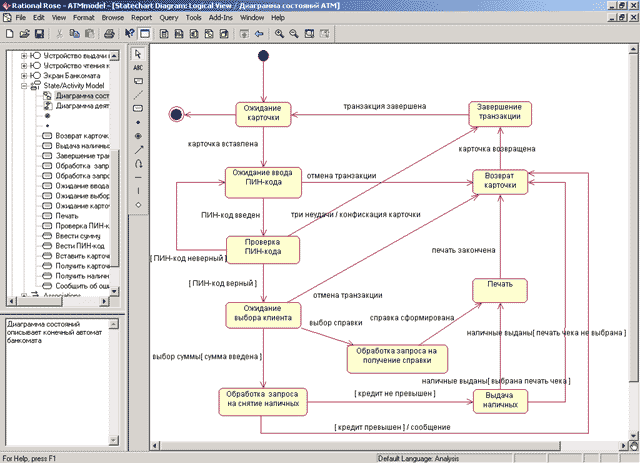Select the Transition to Self tool

pos(138,164)
